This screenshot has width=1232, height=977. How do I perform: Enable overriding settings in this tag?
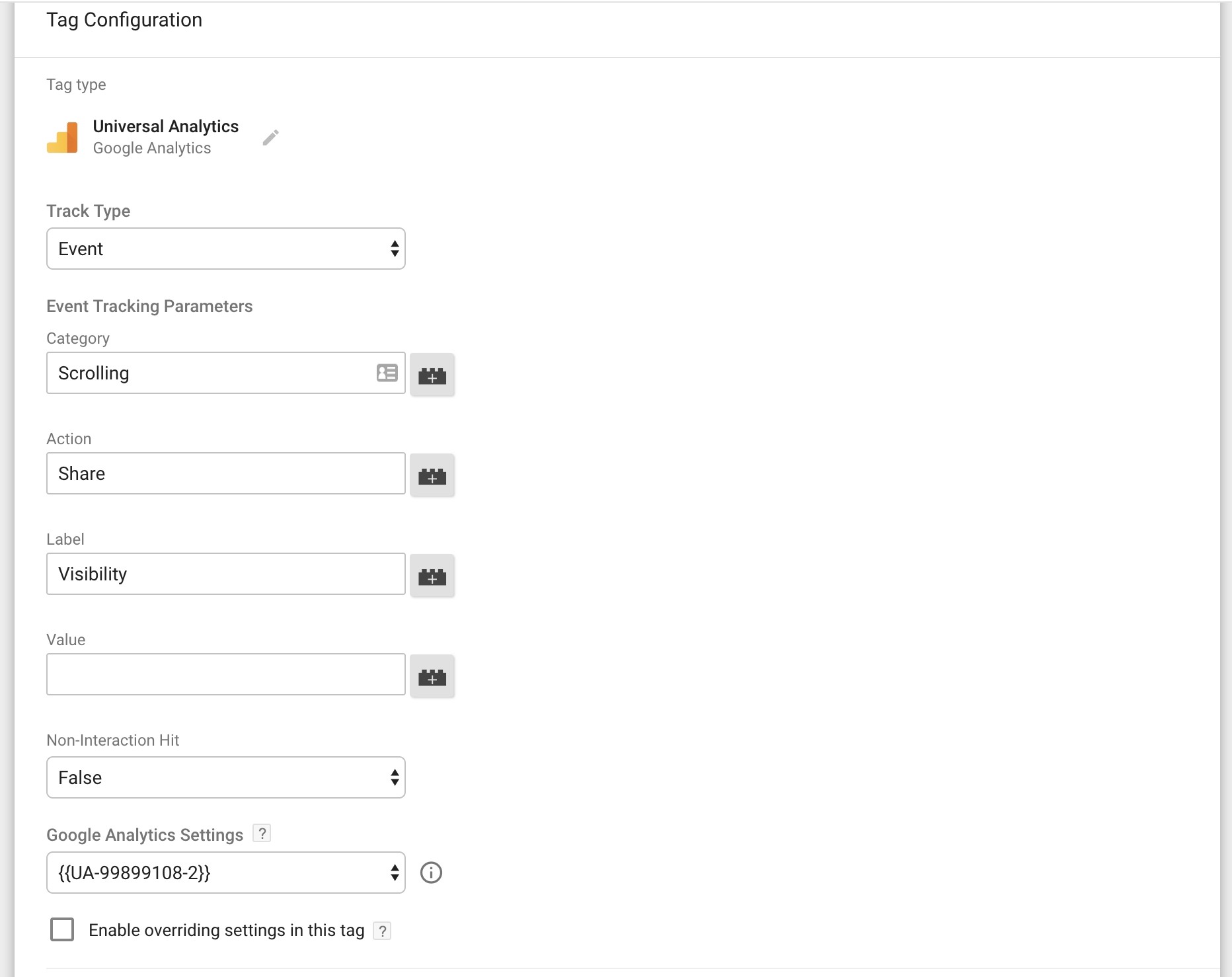[62, 929]
